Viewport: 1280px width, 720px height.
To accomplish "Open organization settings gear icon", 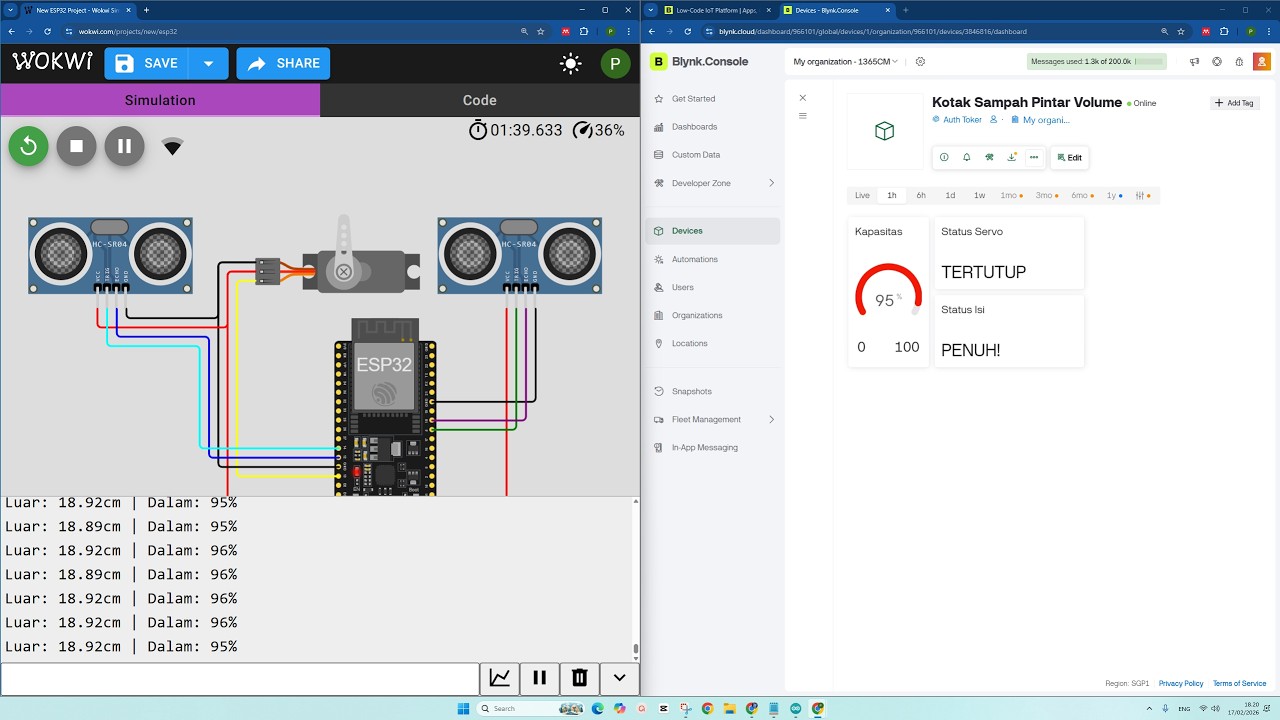I will coord(920,61).
